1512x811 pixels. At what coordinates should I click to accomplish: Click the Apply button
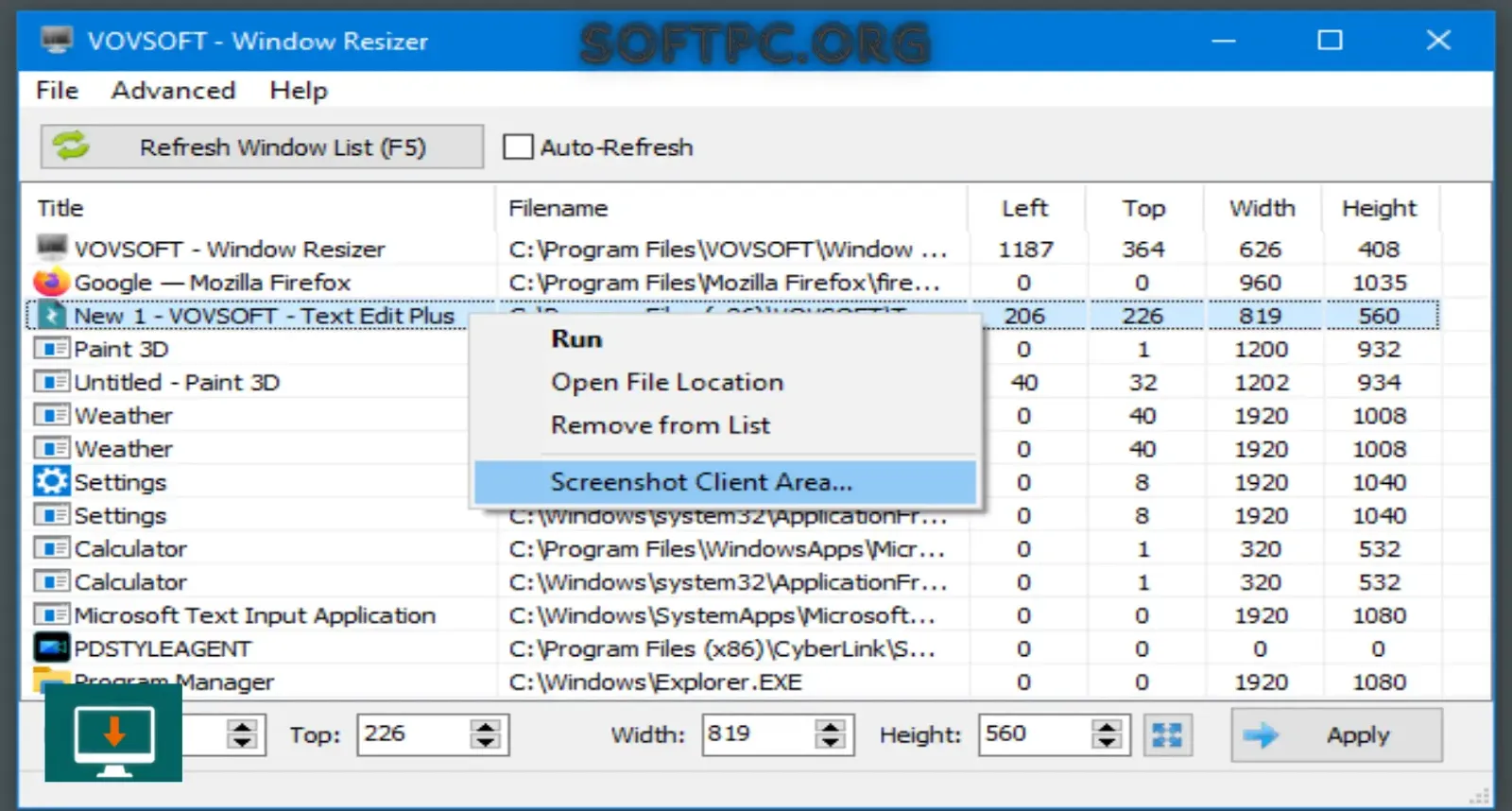[1336, 734]
